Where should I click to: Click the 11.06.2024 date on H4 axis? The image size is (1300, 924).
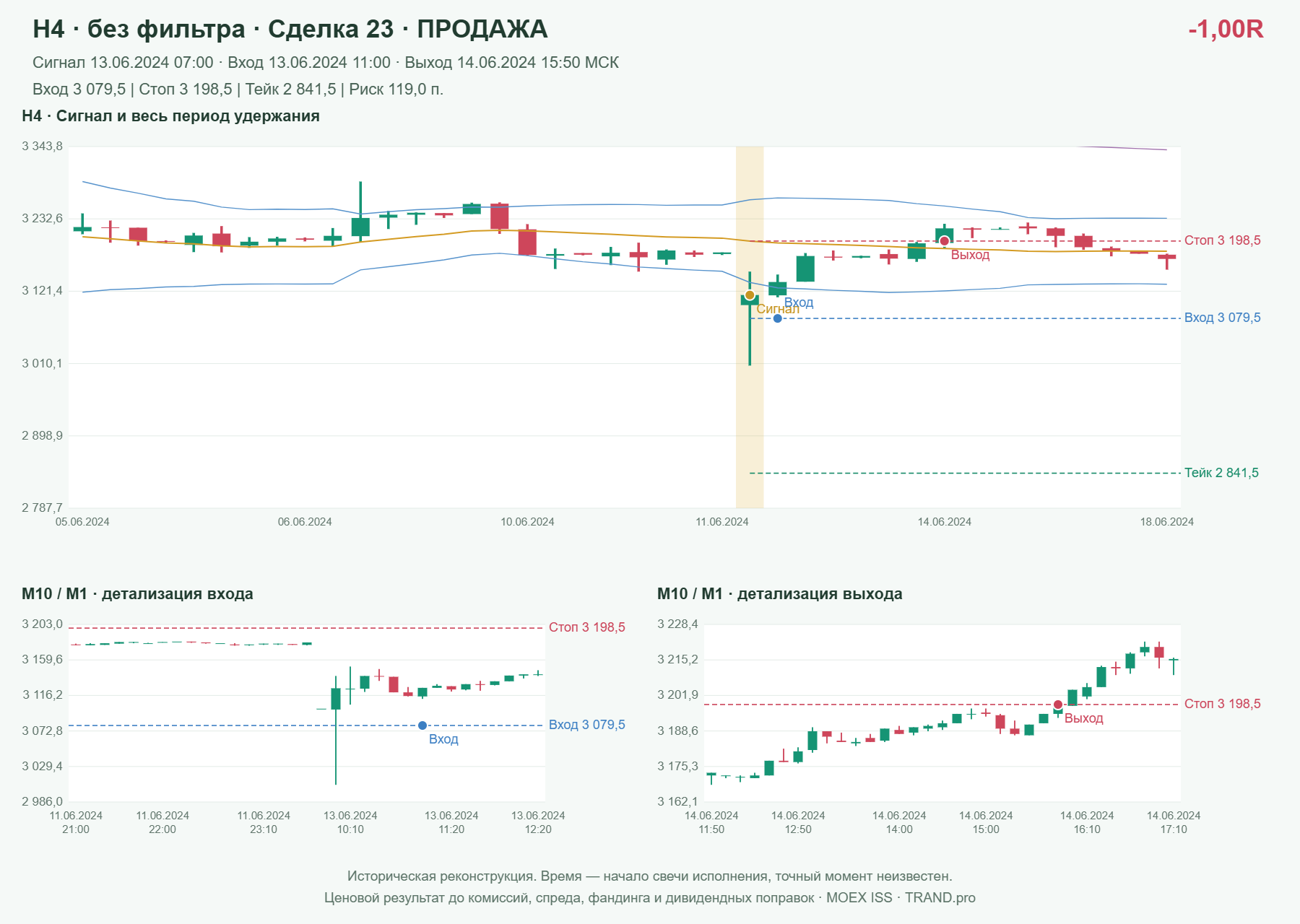coord(722,522)
